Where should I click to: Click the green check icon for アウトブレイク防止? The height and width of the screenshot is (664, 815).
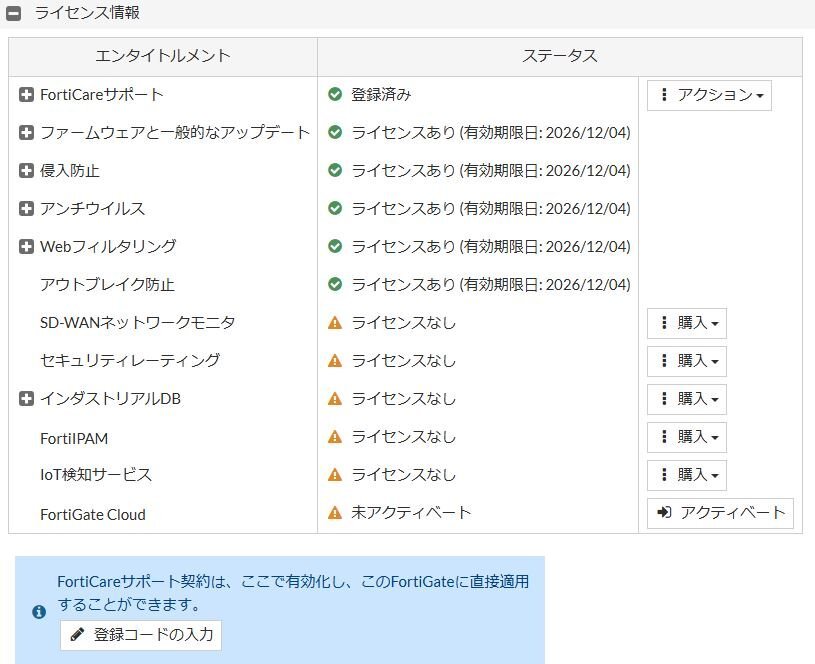(334, 285)
